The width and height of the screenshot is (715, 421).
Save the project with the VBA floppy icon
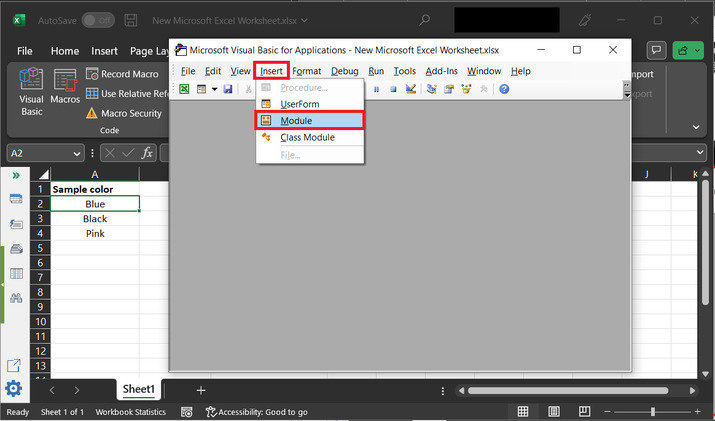coord(228,89)
